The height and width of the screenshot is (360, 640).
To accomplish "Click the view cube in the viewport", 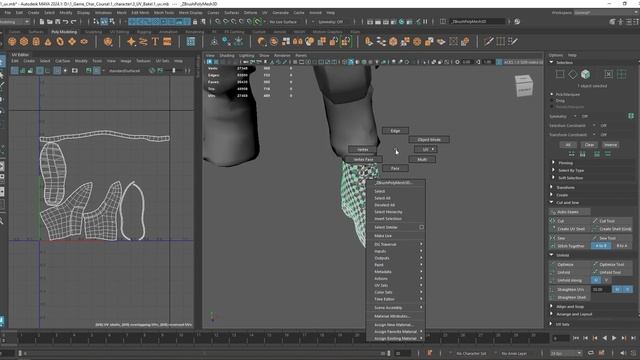I will click(x=524, y=85).
